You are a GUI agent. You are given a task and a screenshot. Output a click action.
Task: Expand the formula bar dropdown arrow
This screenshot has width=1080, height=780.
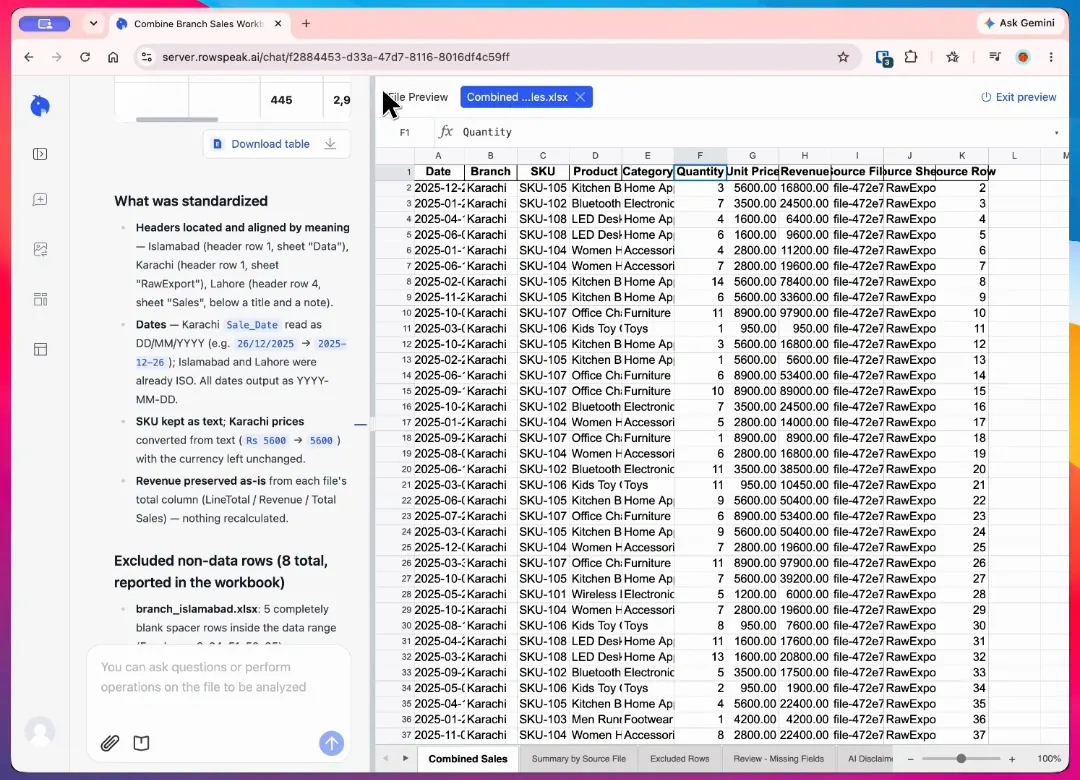point(1056,132)
